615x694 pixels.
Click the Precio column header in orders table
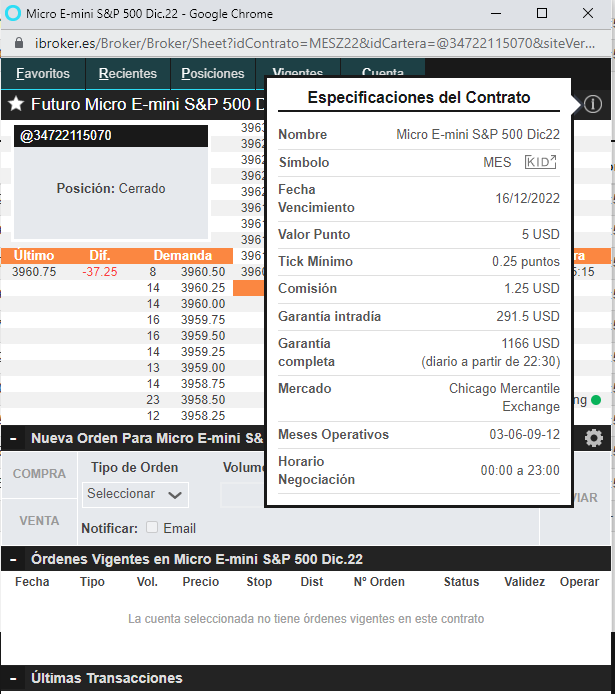pos(200,582)
